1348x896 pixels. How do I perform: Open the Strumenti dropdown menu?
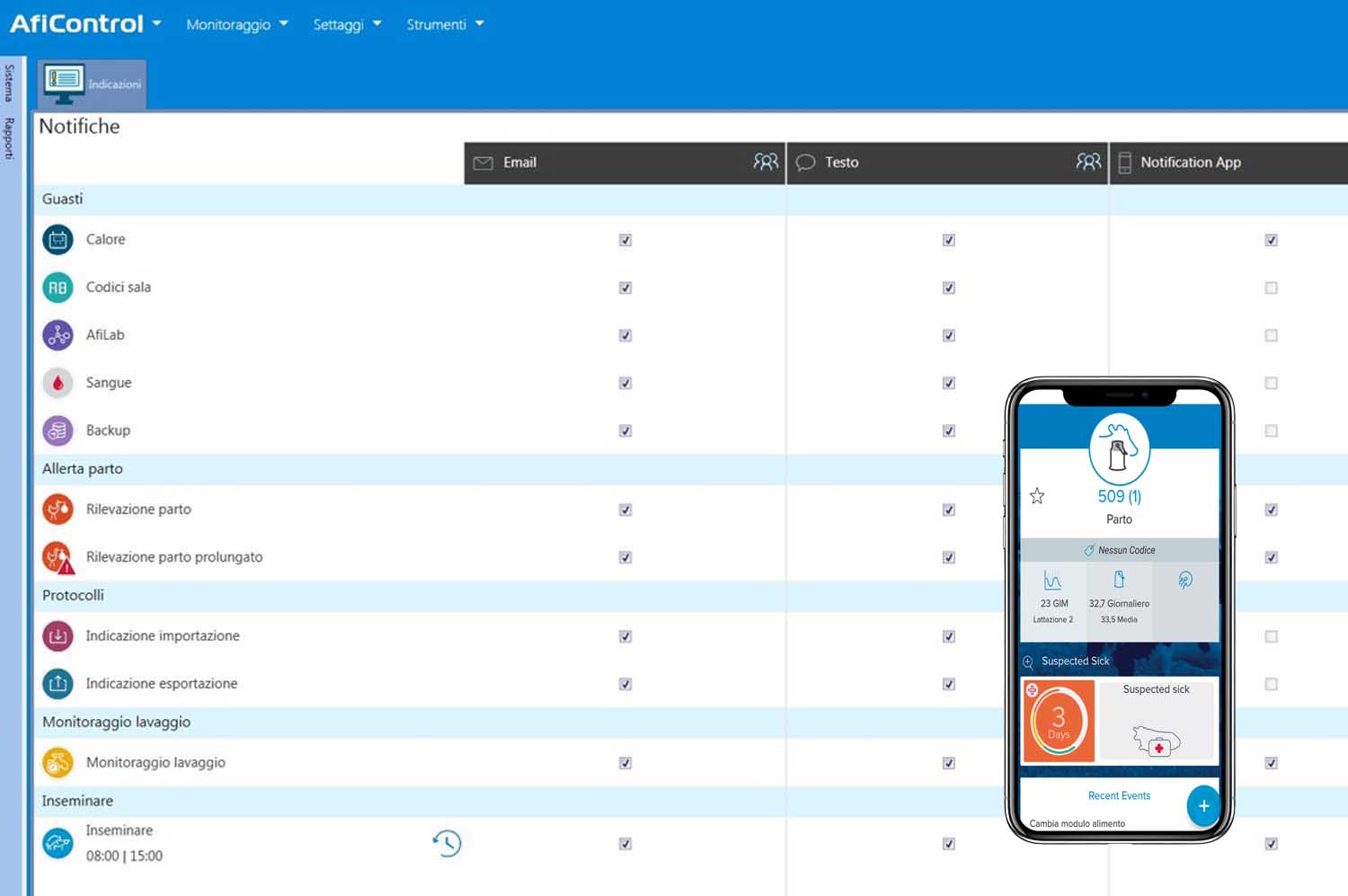(x=445, y=24)
